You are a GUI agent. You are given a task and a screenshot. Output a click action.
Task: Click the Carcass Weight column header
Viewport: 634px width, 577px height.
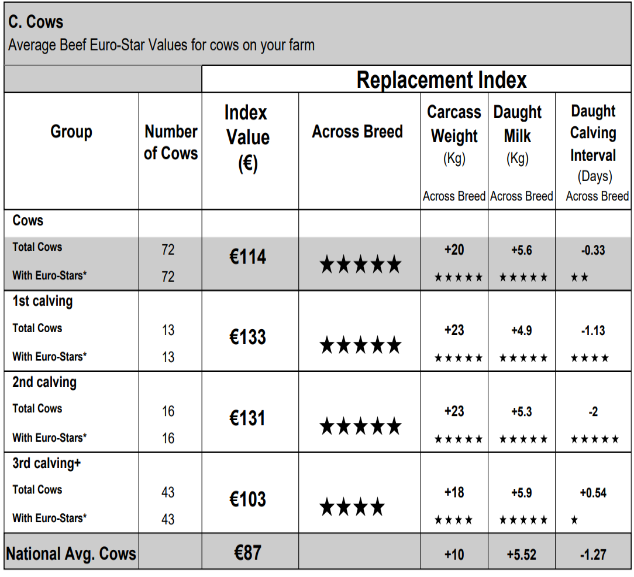454,122
